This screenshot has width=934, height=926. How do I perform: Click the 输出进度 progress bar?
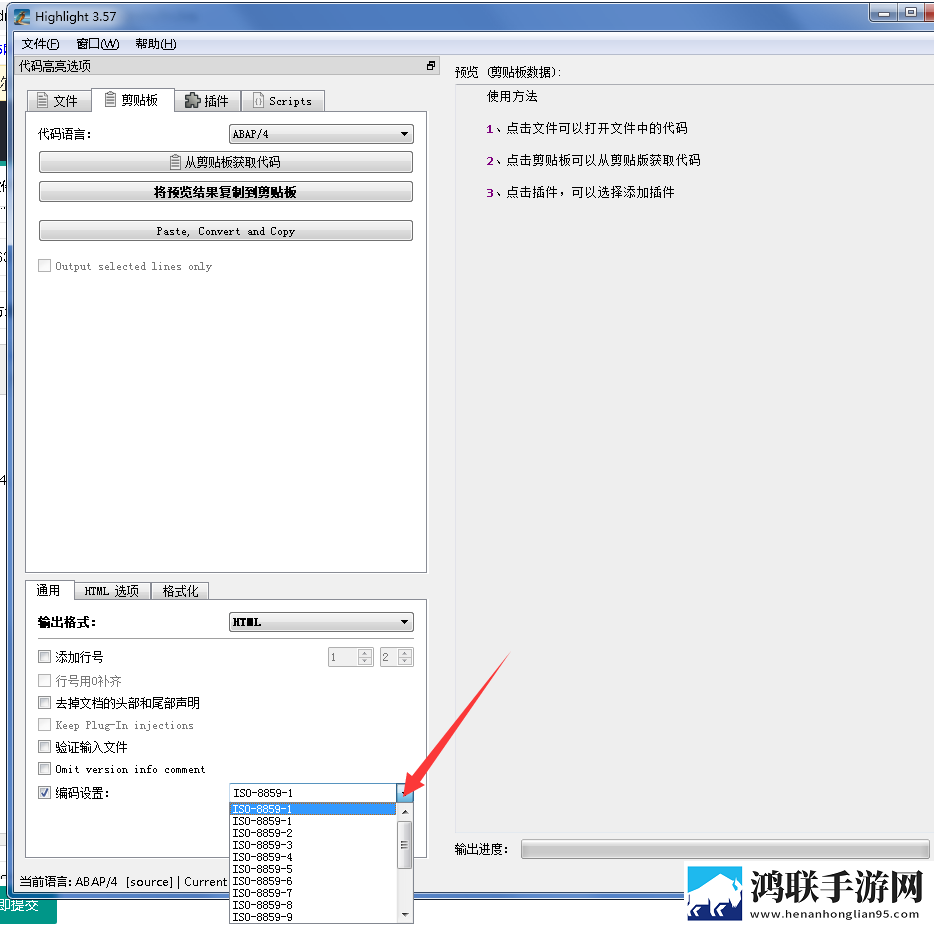coord(725,849)
